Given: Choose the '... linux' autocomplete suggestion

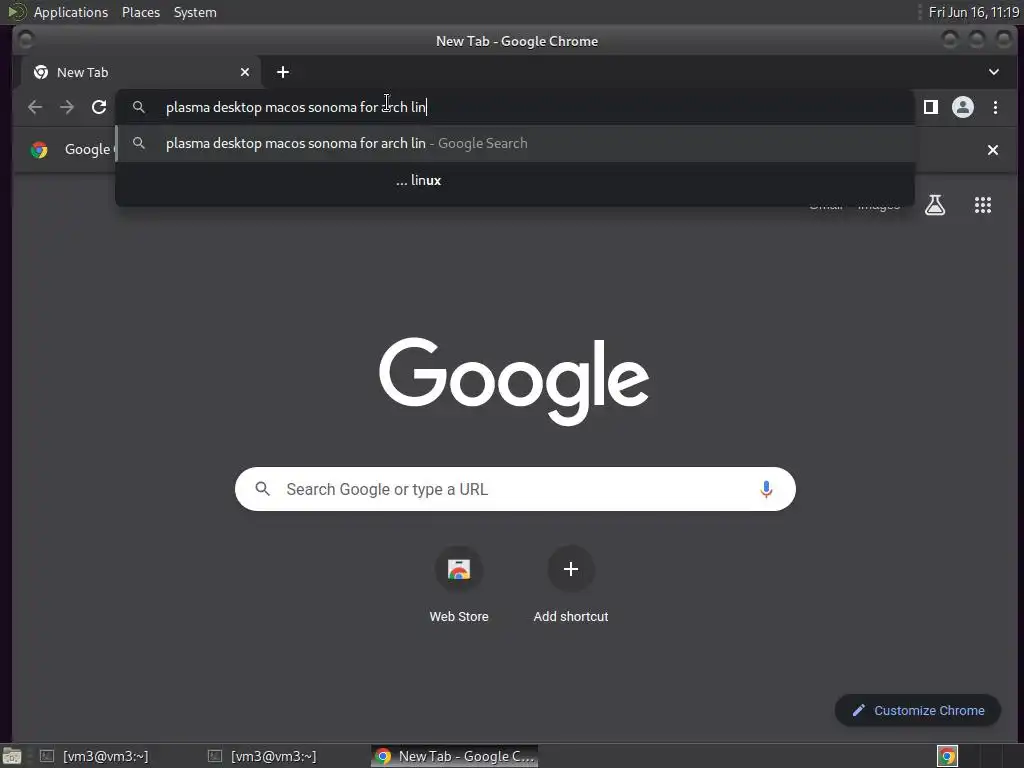Looking at the screenshot, I should (515, 180).
